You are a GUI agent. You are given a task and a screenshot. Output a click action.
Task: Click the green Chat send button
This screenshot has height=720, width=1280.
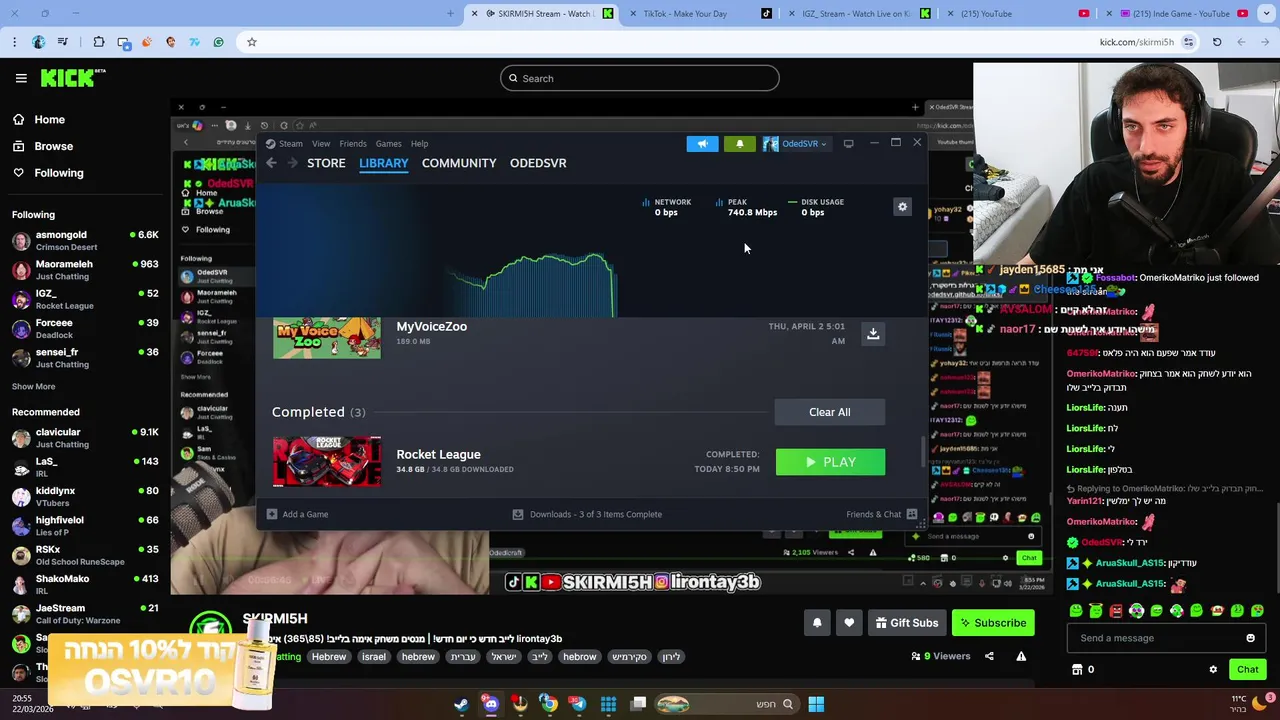point(1247,670)
